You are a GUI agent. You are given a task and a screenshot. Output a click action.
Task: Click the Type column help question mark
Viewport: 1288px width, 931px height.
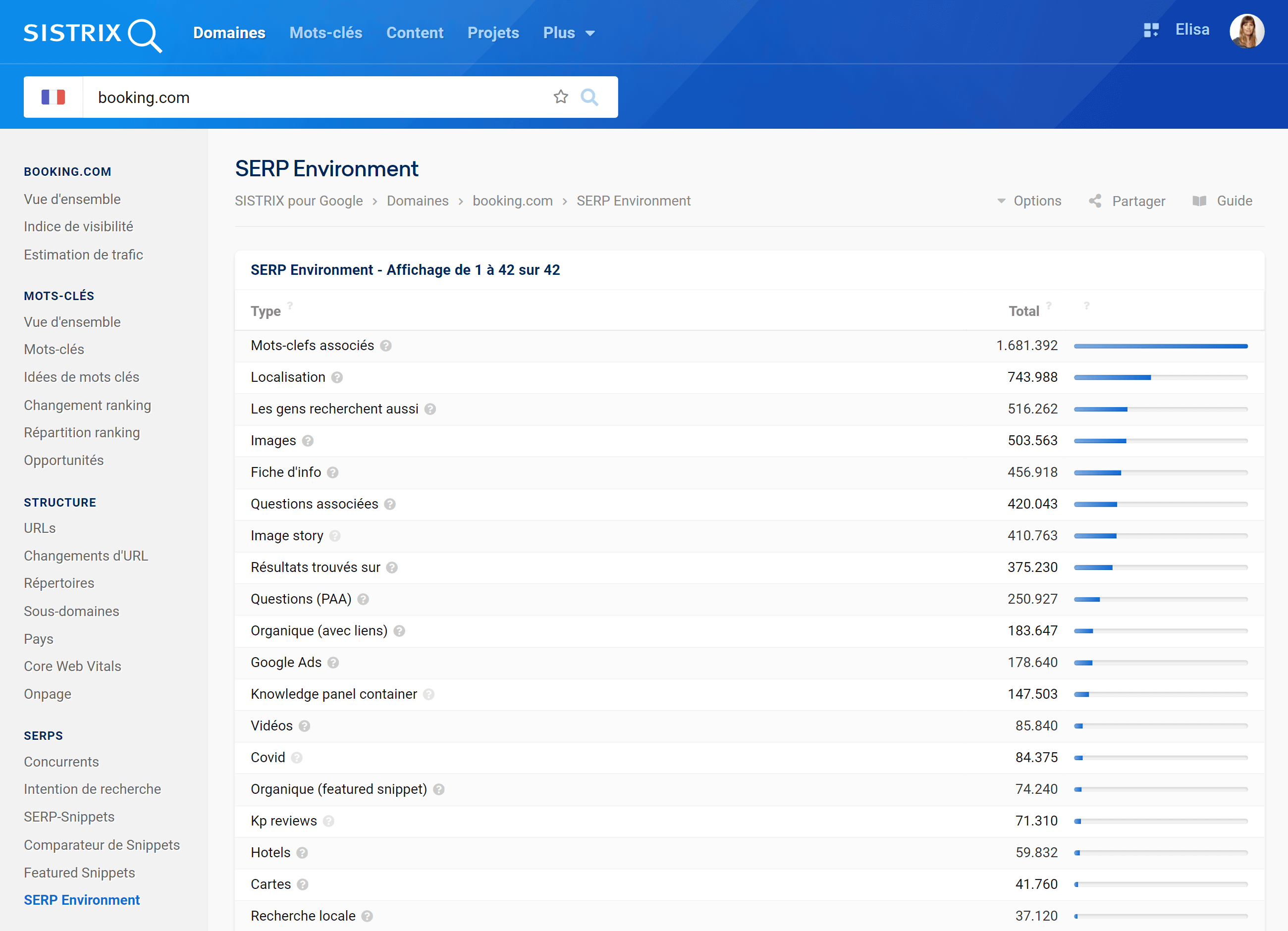290,306
